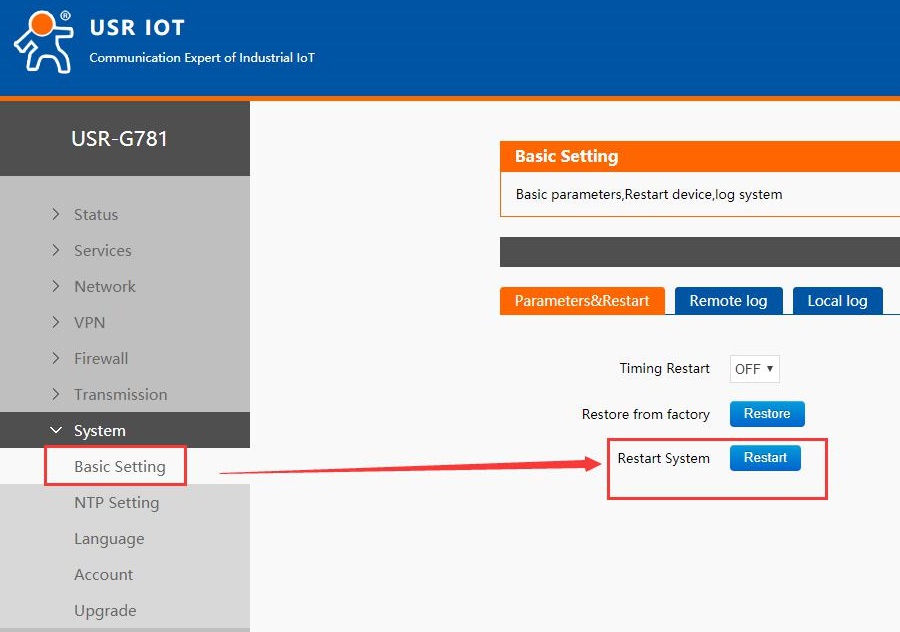
Task: Click 'Communication Expert of Industrial IoT' tagline
Action: point(202,57)
